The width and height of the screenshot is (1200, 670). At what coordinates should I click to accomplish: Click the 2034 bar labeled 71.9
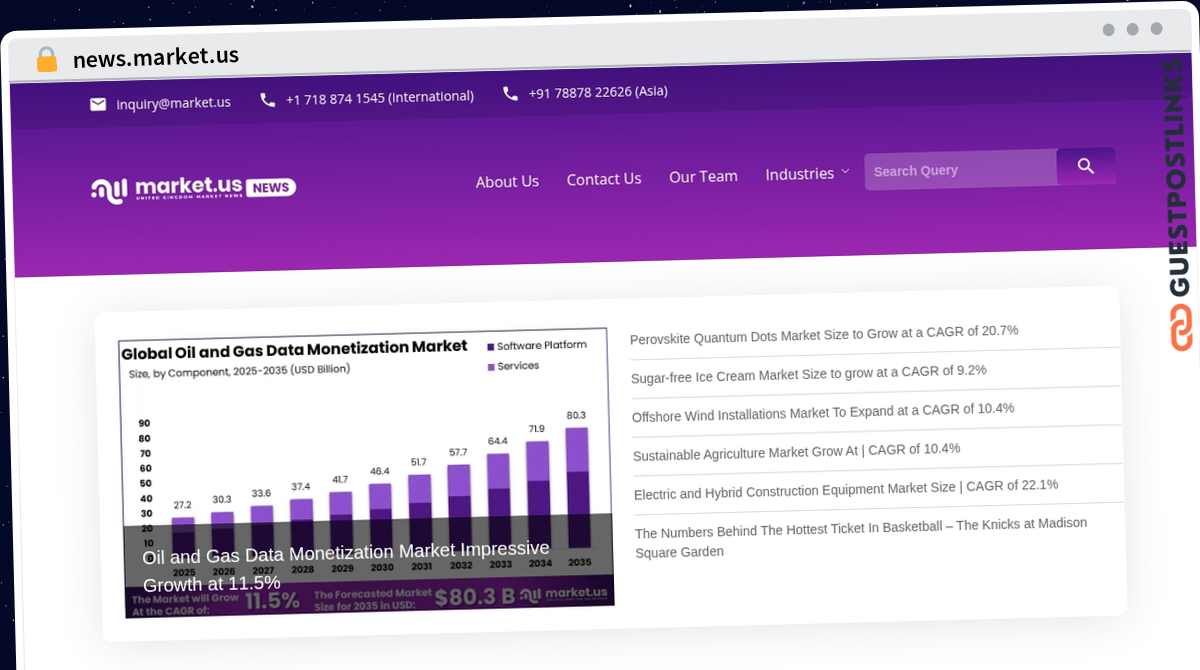pos(538,494)
